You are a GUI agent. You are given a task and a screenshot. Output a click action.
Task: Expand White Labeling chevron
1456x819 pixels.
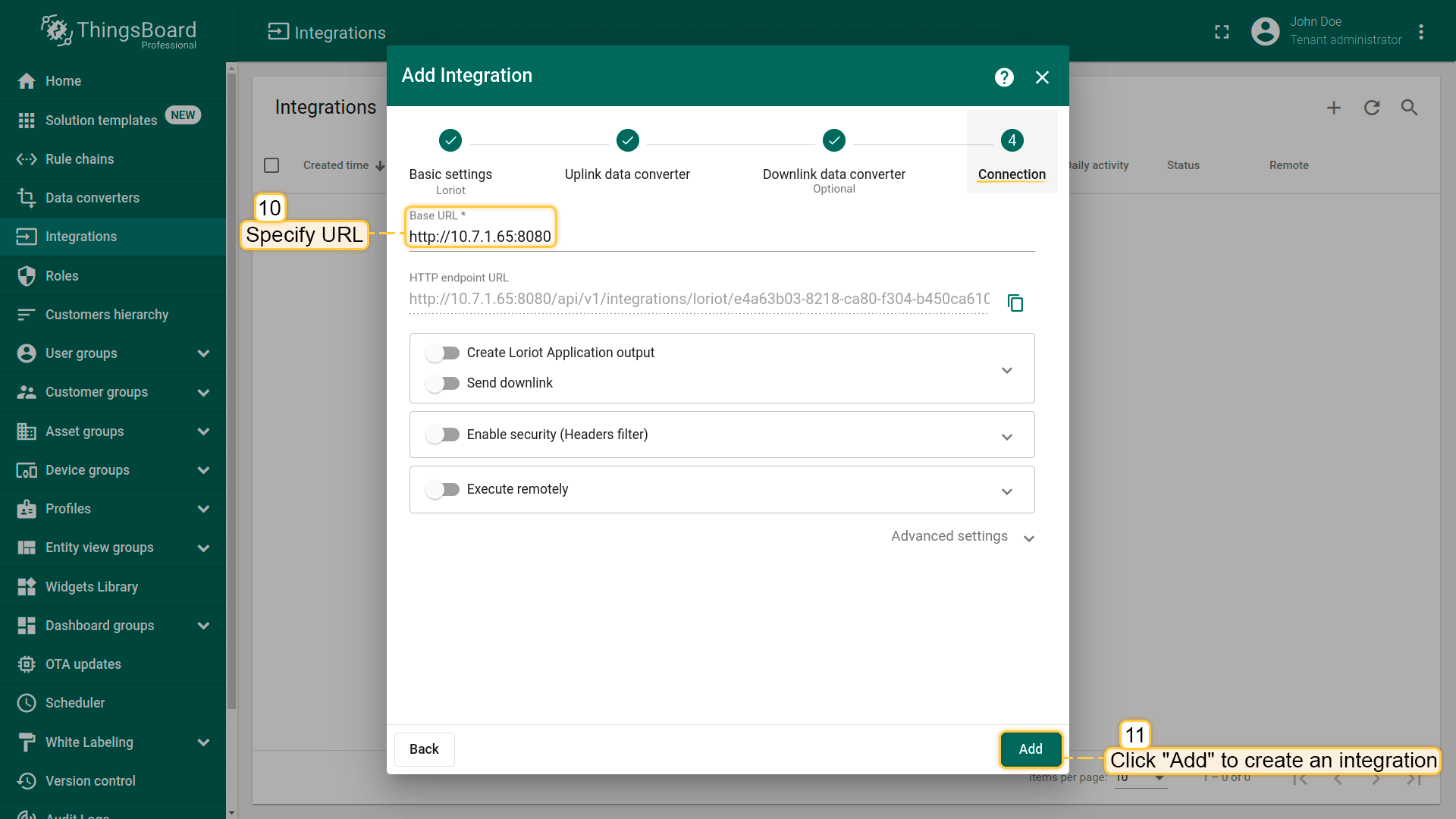tap(203, 742)
